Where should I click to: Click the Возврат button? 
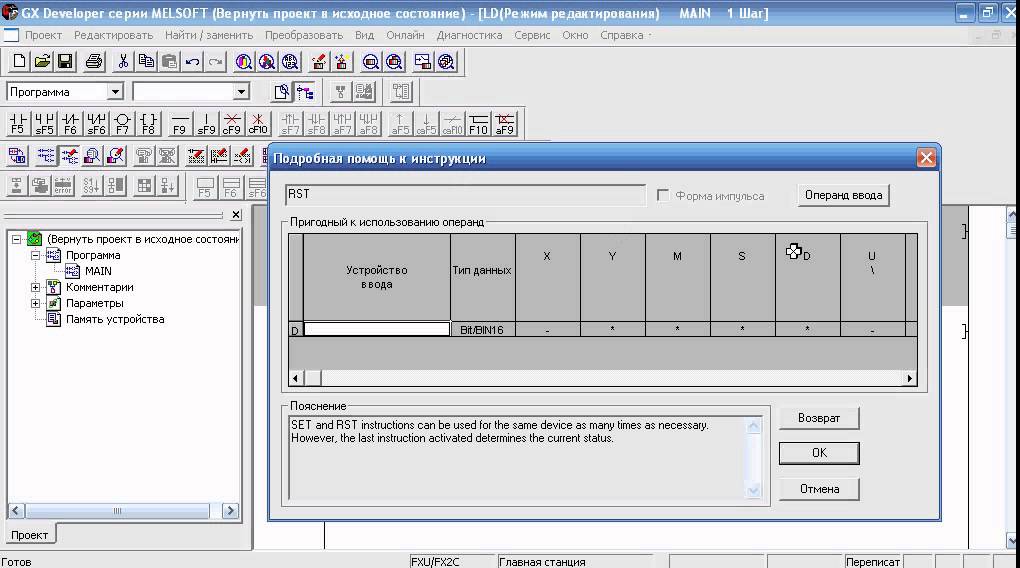point(819,418)
